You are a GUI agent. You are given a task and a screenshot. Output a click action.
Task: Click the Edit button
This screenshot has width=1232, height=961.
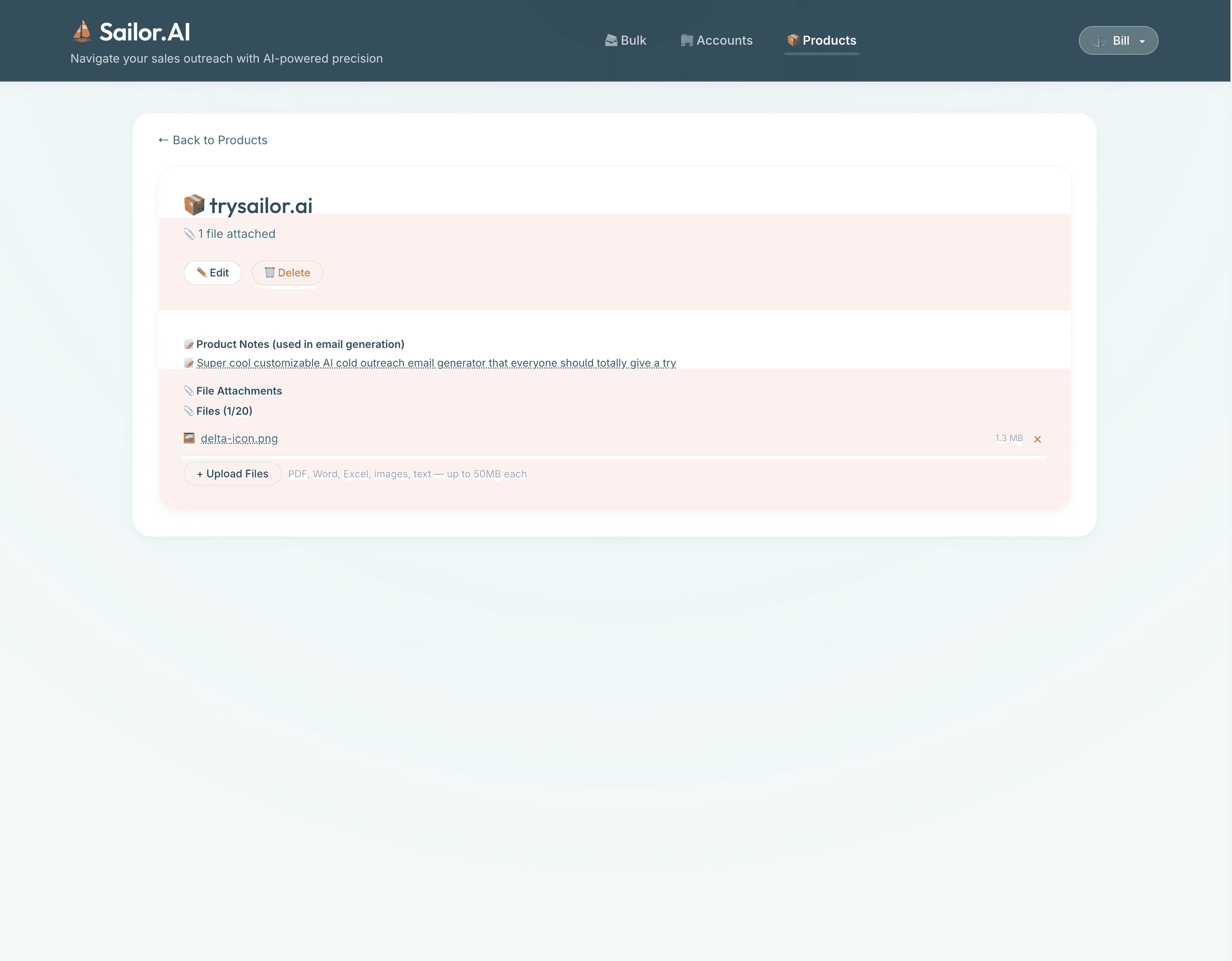(213, 273)
